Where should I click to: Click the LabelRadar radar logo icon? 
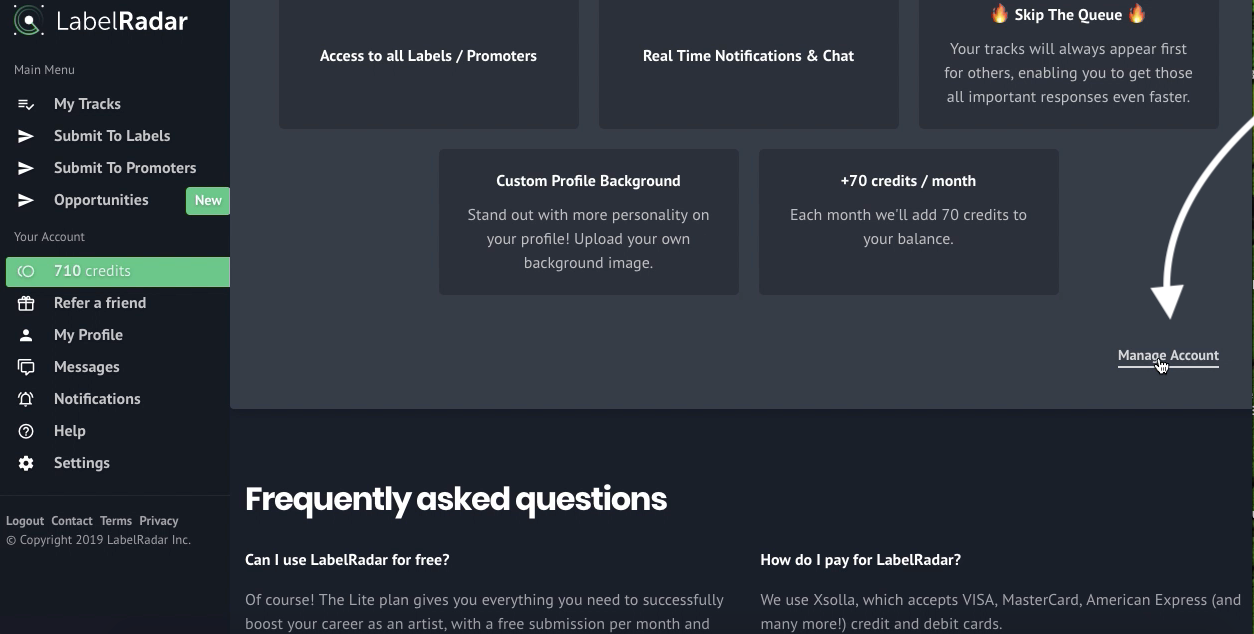click(29, 20)
